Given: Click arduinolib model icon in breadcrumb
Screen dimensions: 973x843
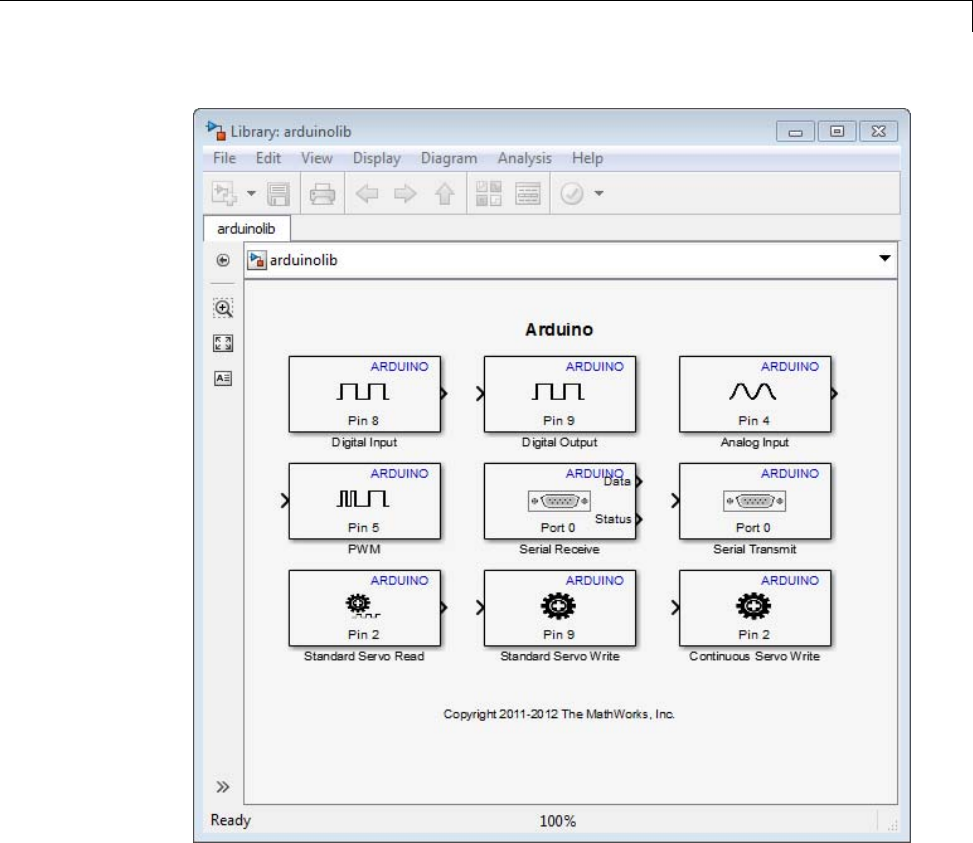Looking at the screenshot, I should point(257,260).
